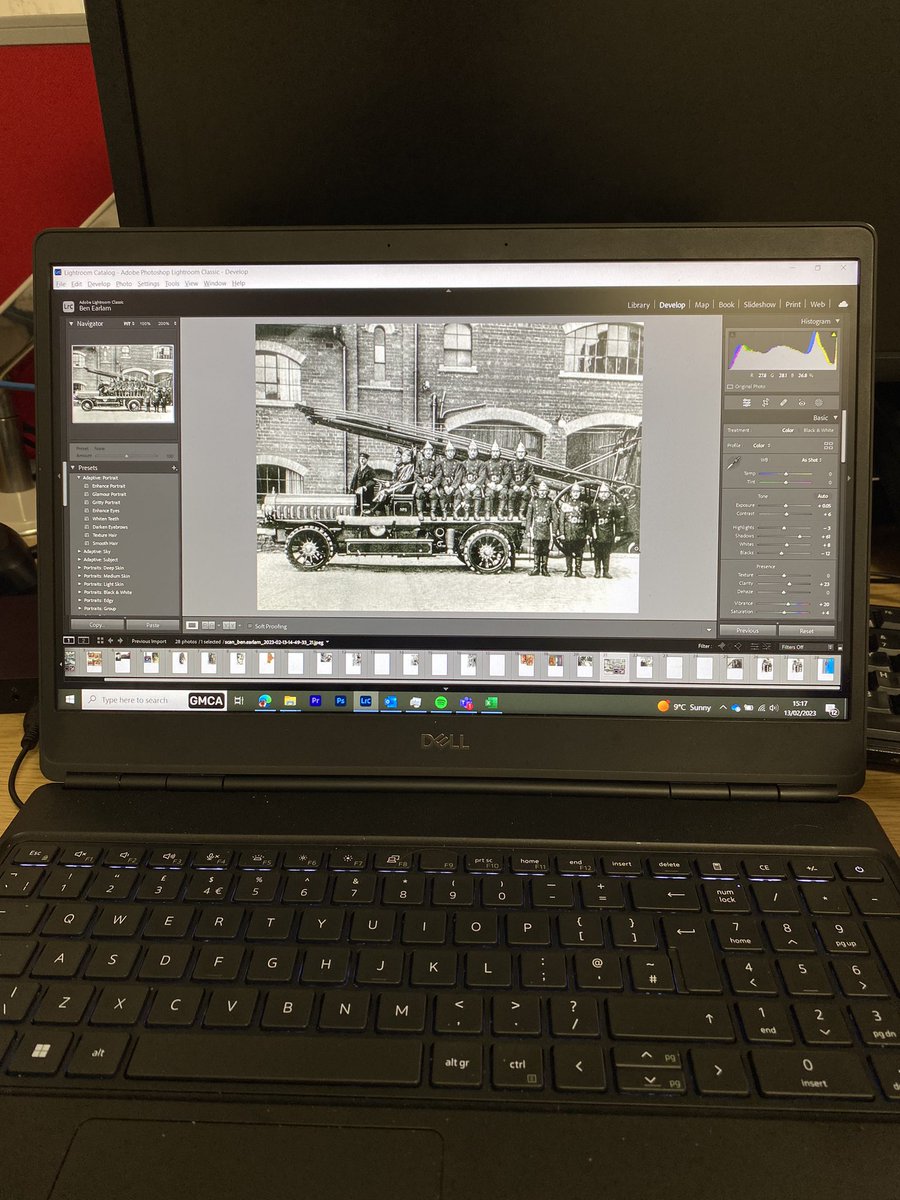Click the Shadows slider
Screen dimensions: 900x1200
pyautogui.click(x=784, y=536)
